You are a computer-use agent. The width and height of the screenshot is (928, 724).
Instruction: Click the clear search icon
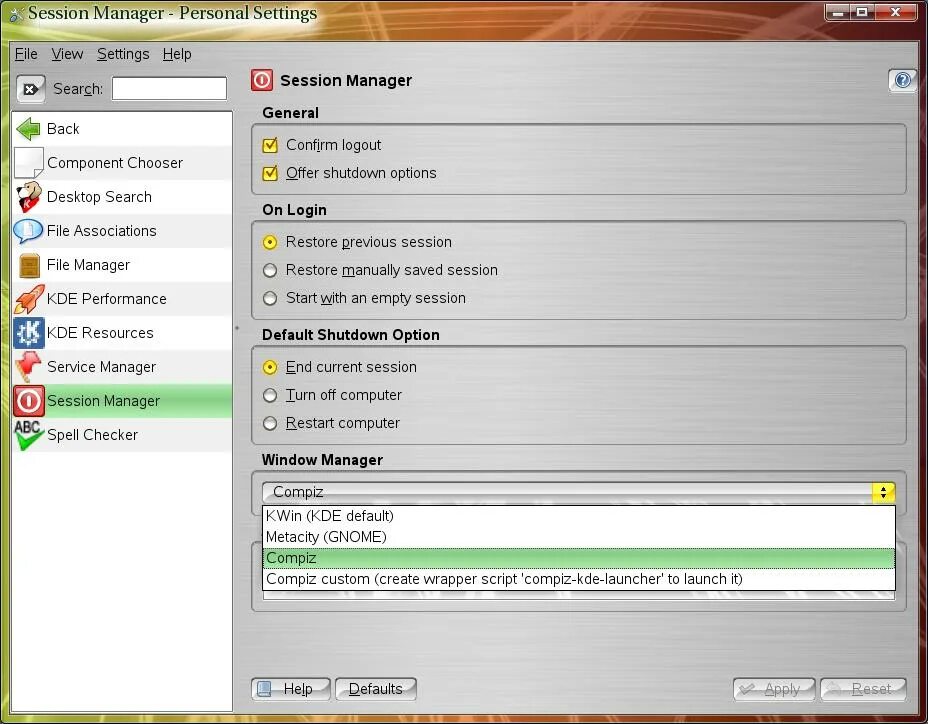(x=30, y=88)
